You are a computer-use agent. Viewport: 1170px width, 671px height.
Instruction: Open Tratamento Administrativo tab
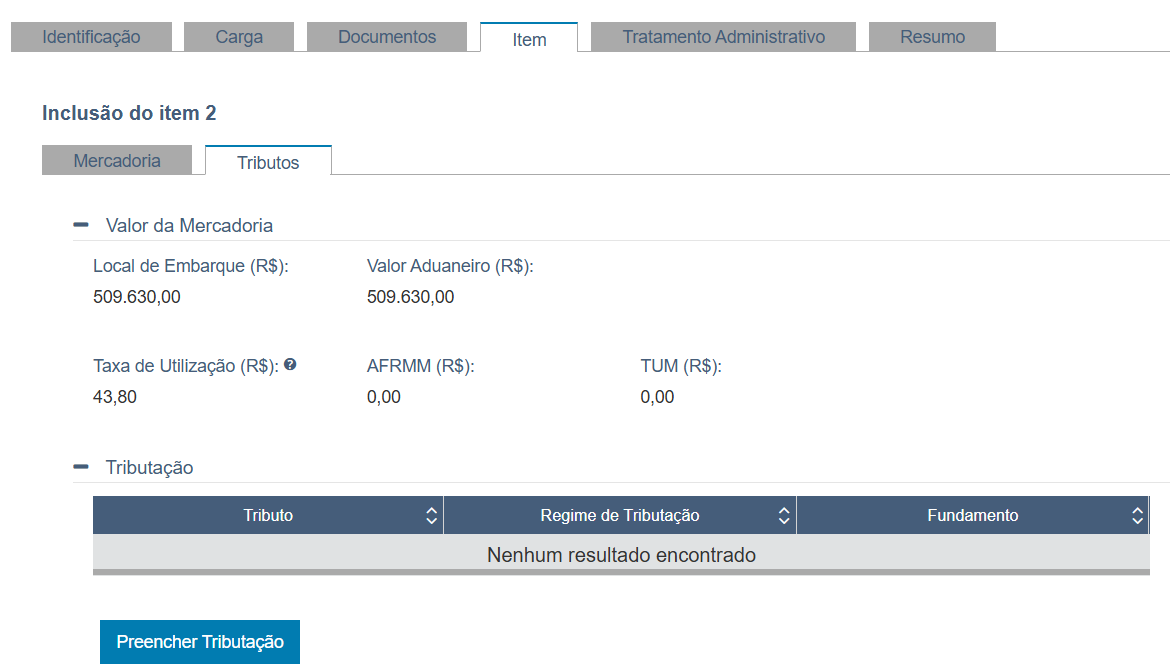coord(723,37)
